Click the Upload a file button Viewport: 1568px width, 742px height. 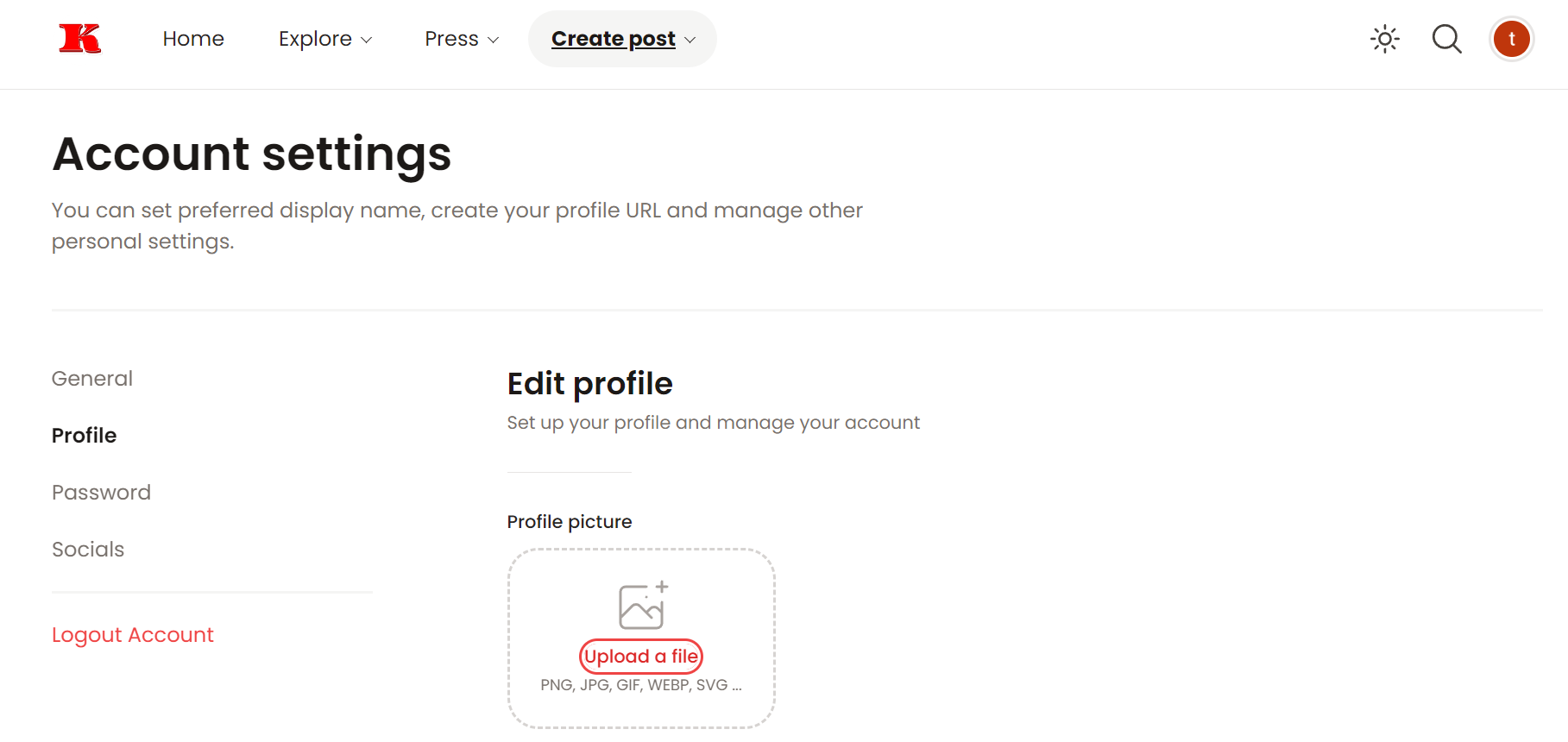(x=641, y=657)
